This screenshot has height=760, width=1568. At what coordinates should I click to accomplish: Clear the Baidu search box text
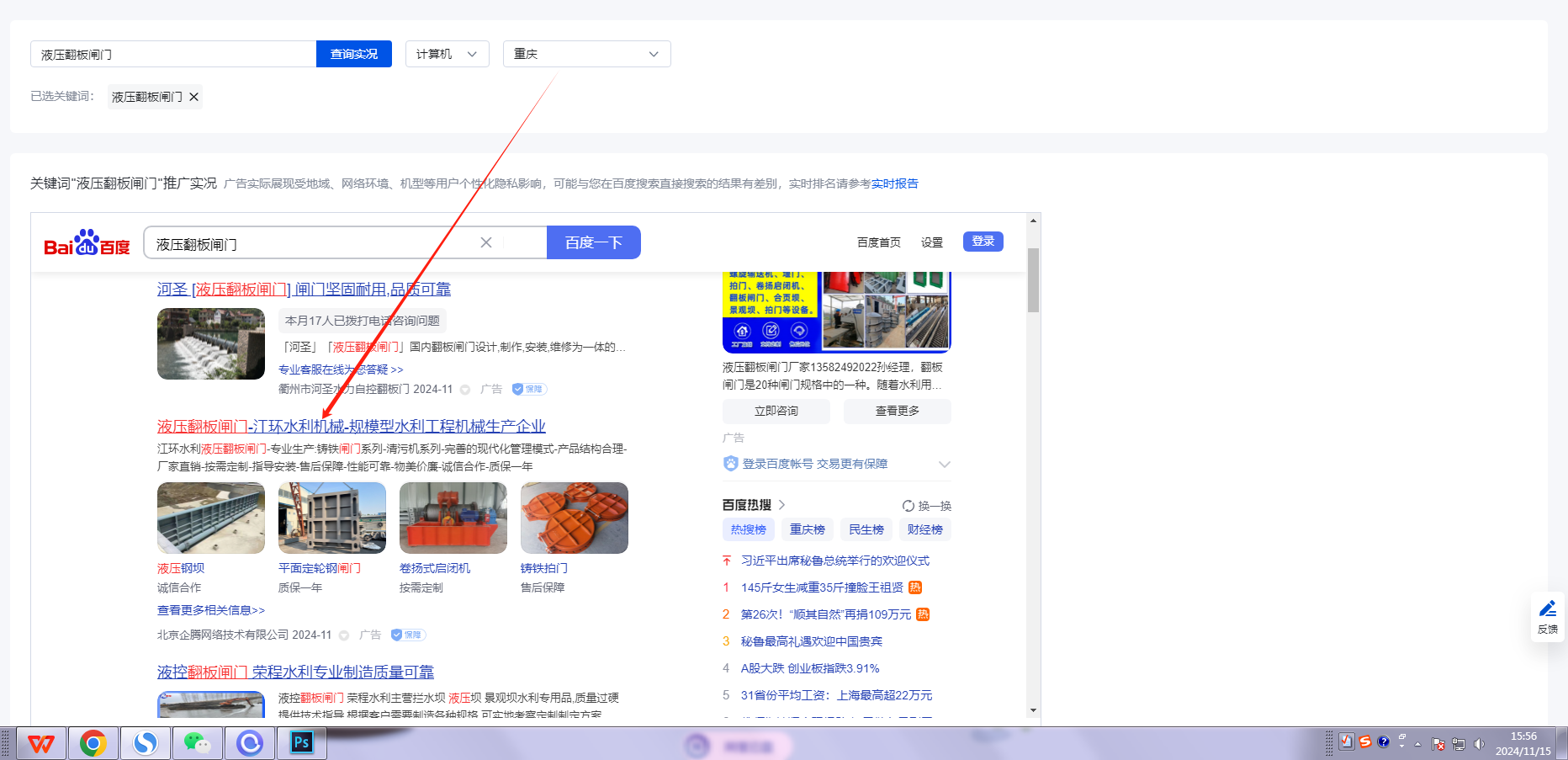click(x=486, y=242)
